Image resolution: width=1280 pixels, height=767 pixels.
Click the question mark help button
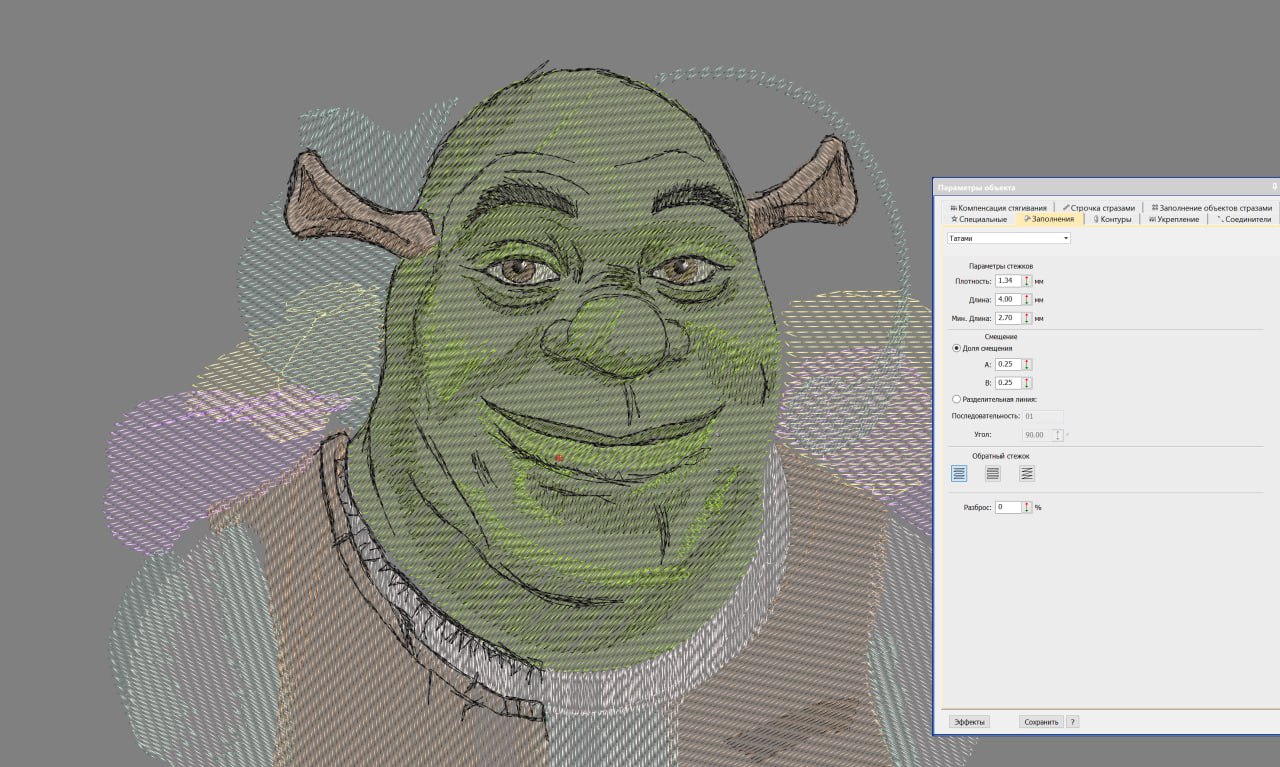1072,722
